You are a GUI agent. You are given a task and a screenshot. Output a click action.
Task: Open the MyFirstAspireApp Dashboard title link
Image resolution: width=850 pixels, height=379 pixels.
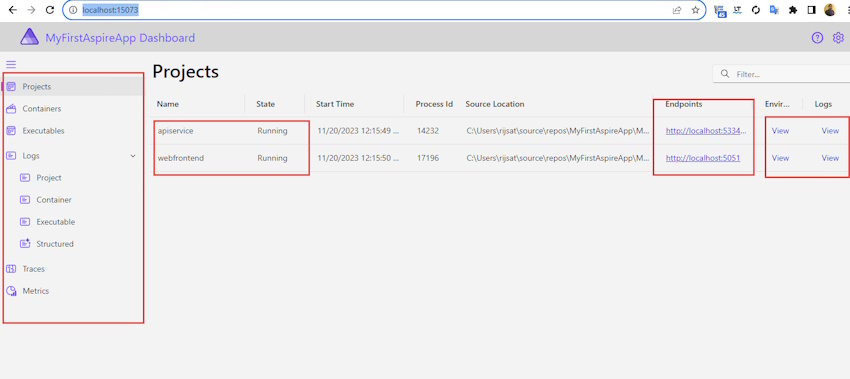point(120,38)
